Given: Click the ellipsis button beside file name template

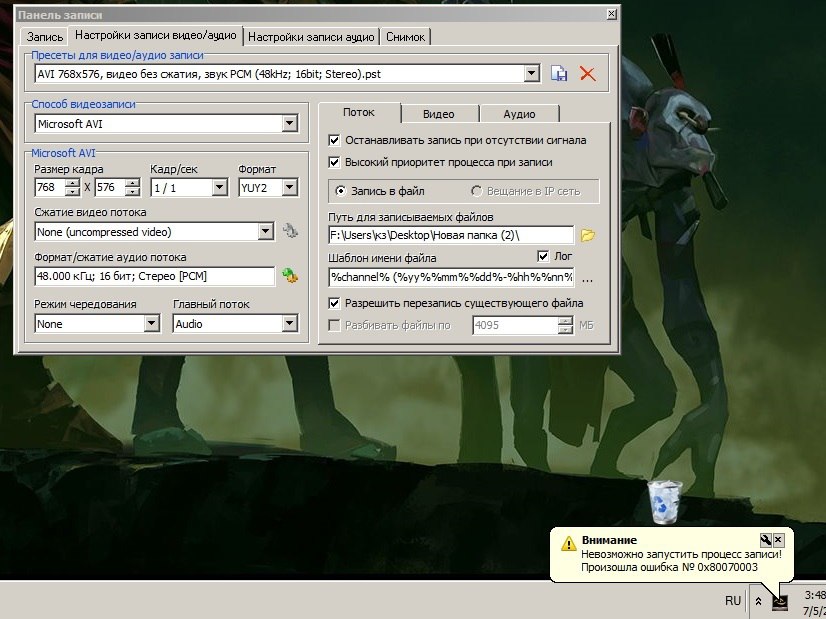Looking at the screenshot, I should pos(588,278).
